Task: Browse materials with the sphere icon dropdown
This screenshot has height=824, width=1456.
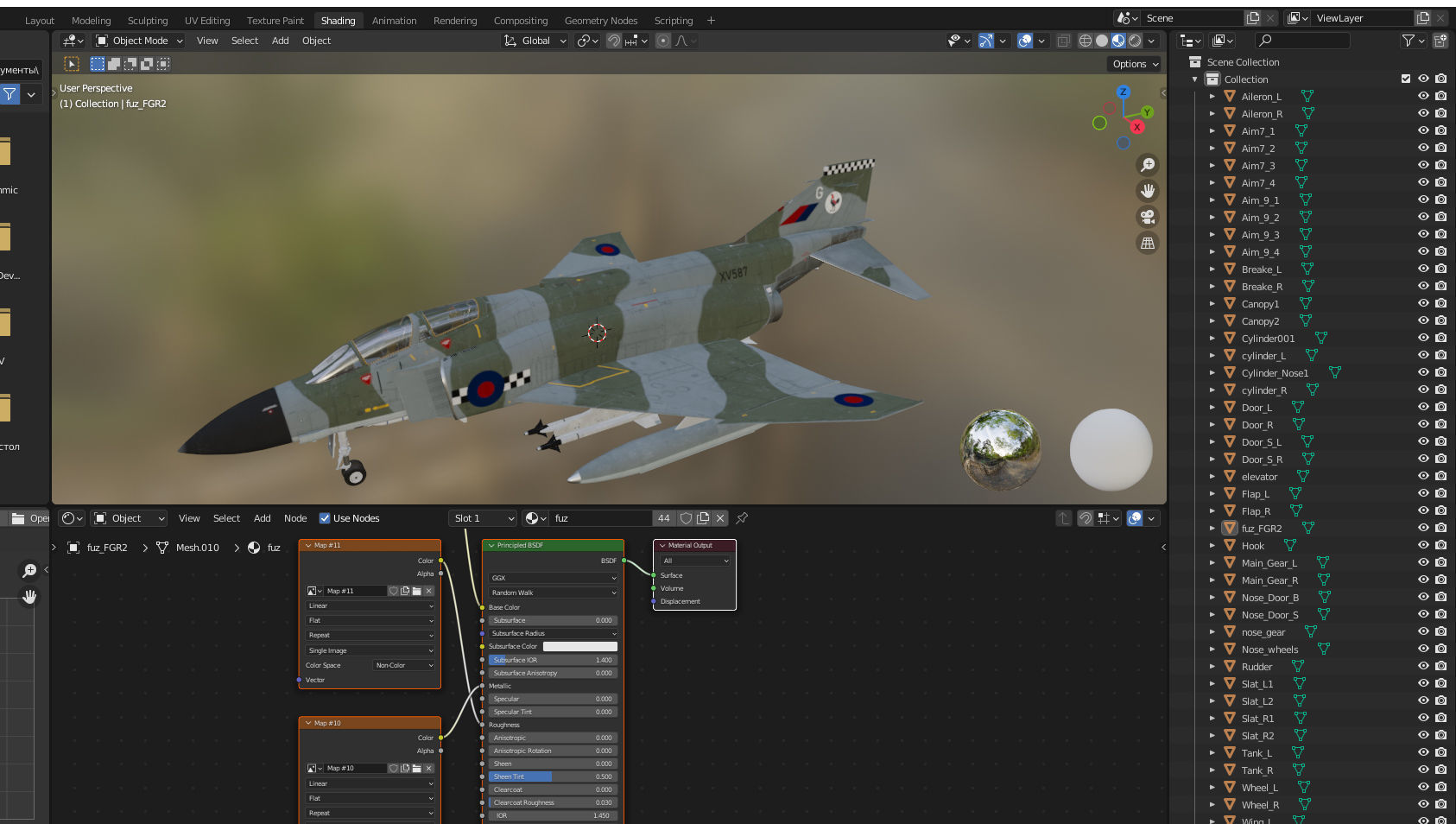Action: pos(535,518)
